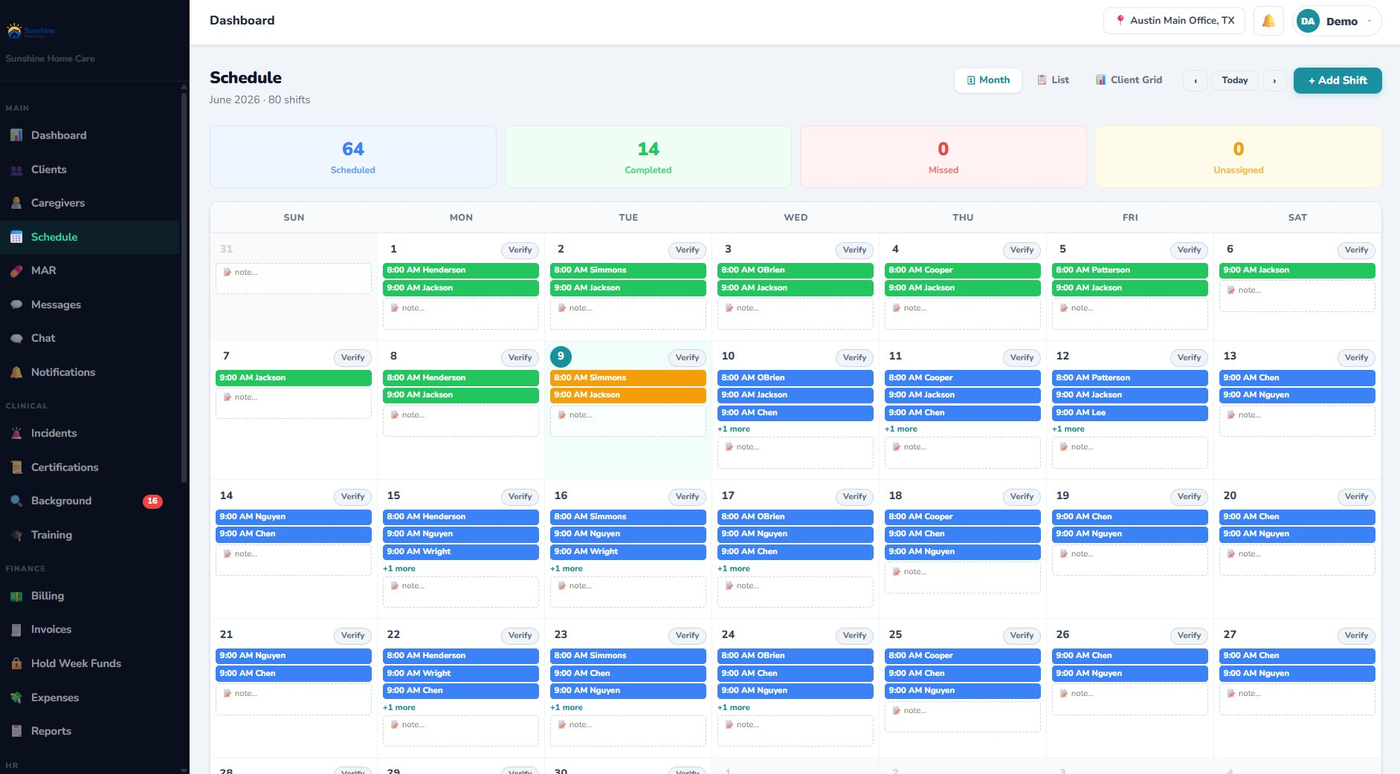The width and height of the screenshot is (1400, 774).
Task: Go to previous month arrow
Action: 1195,80
